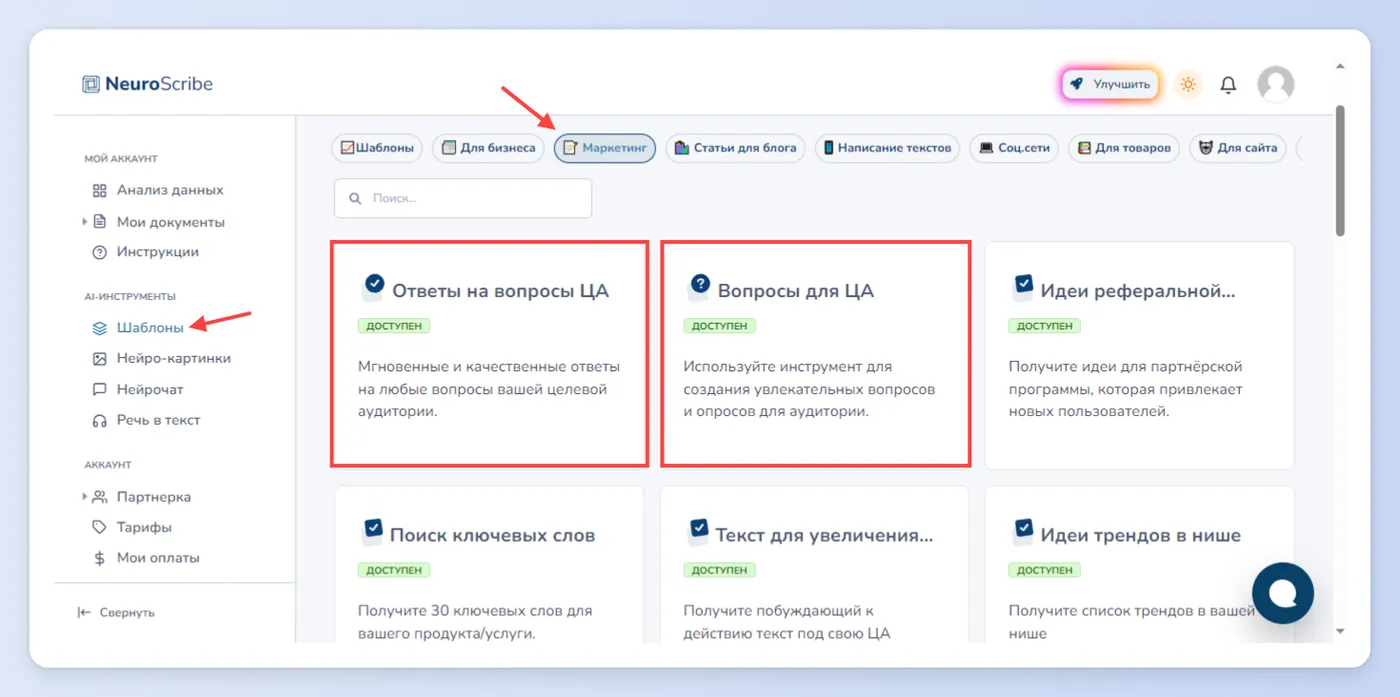Expand the Партнерка submenu arrow
The image size is (1400, 697).
[85, 496]
